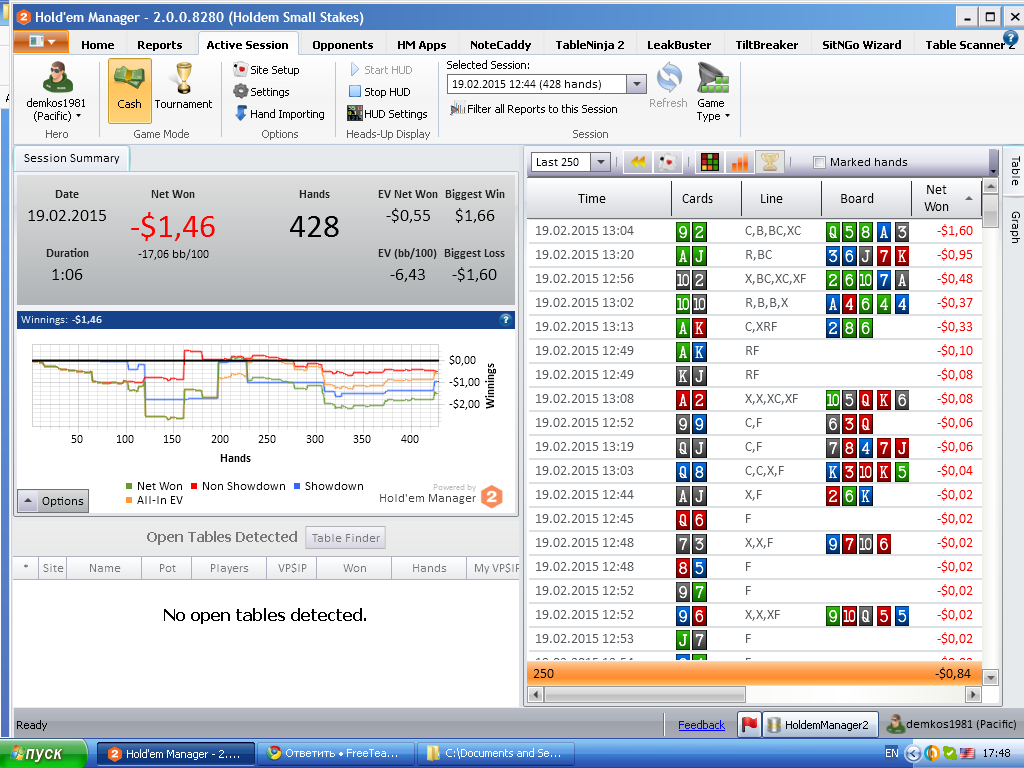Open the Last 250 hands dropdown

click(x=601, y=162)
